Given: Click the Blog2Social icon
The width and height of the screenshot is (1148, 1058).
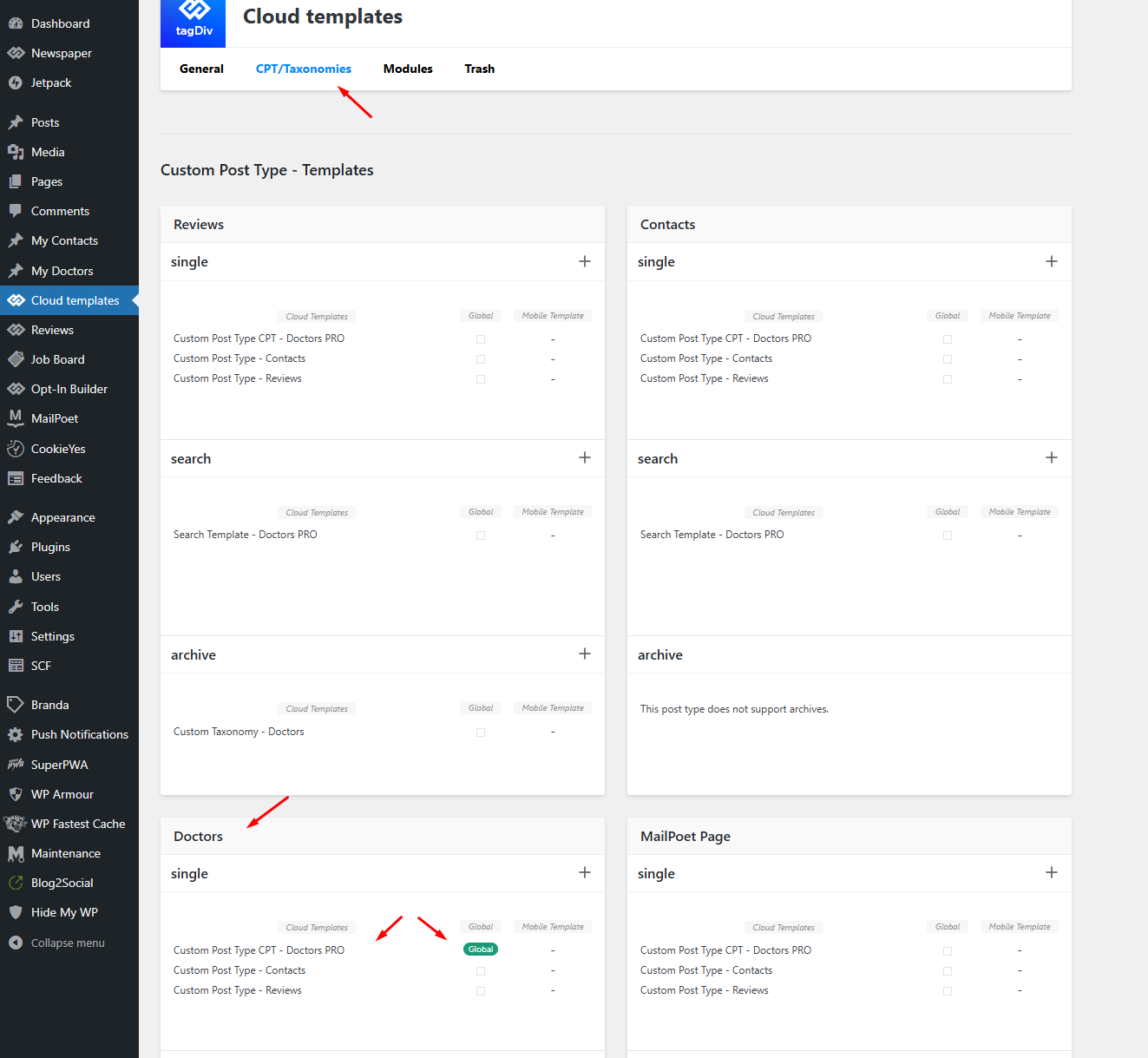Looking at the screenshot, I should pyautogui.click(x=16, y=883).
